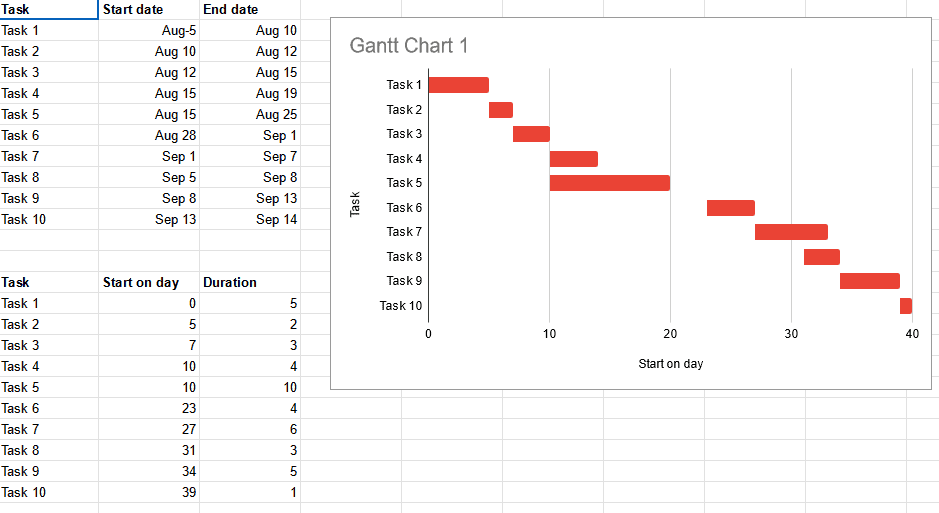Screen dimensions: 939x513
Task: Click the Task 5 duration cell showing 10
Action: coord(250,387)
